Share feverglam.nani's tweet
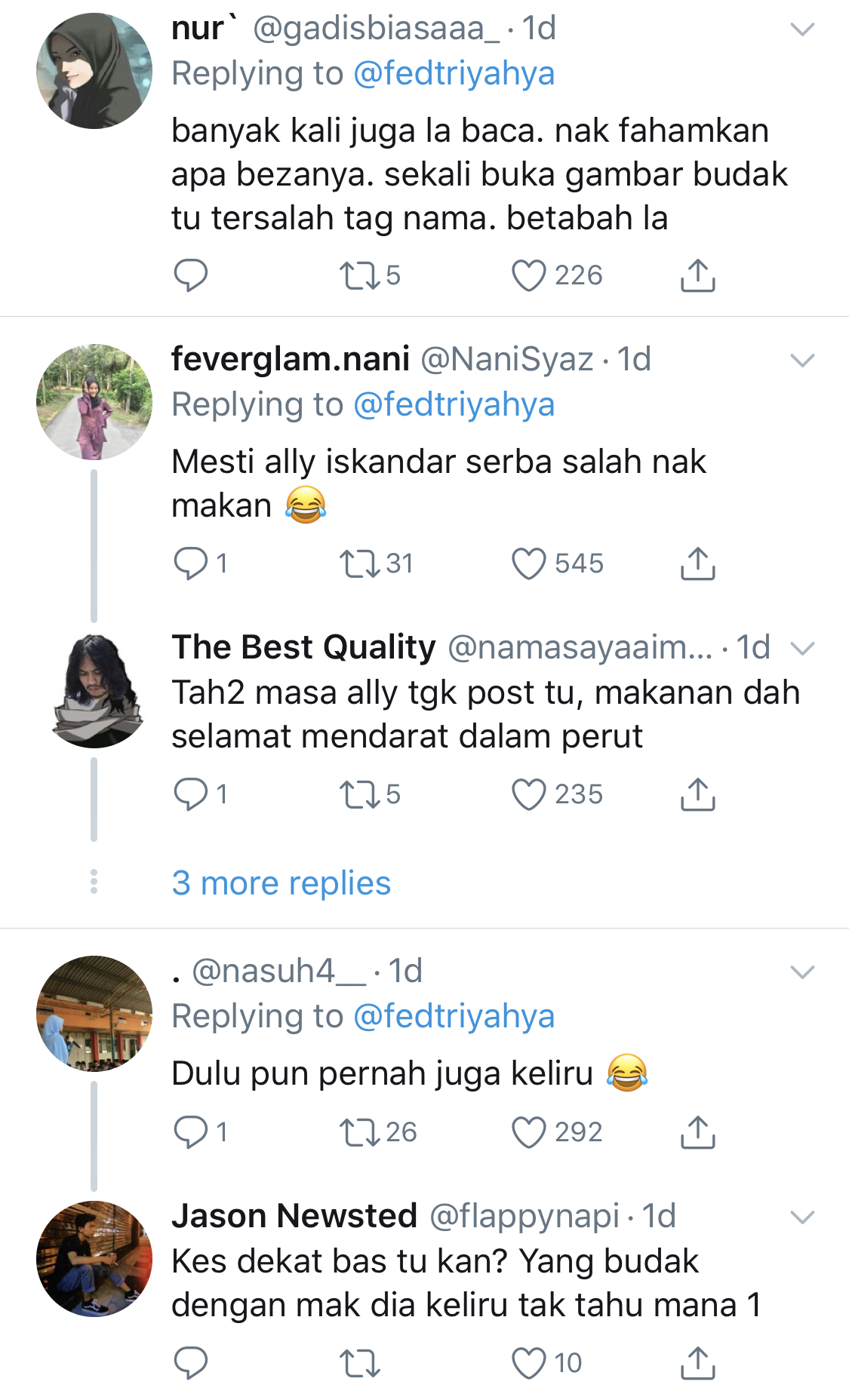The width and height of the screenshot is (849, 1400). (x=697, y=563)
